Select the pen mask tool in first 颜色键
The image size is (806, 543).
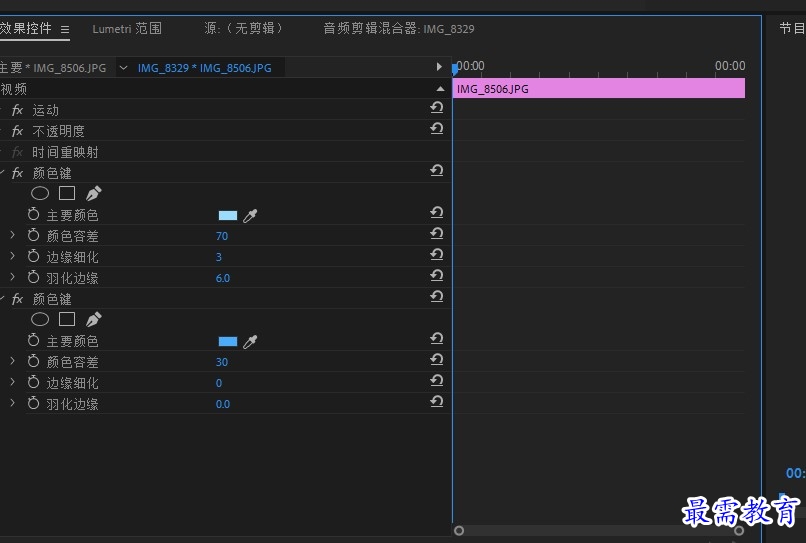94,193
